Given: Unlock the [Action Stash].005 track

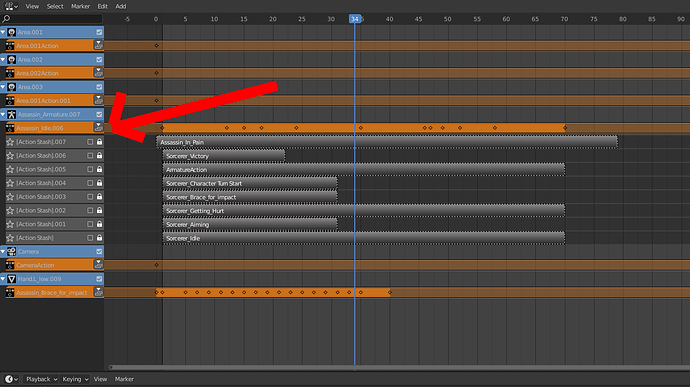Looking at the screenshot, I should [x=99, y=169].
